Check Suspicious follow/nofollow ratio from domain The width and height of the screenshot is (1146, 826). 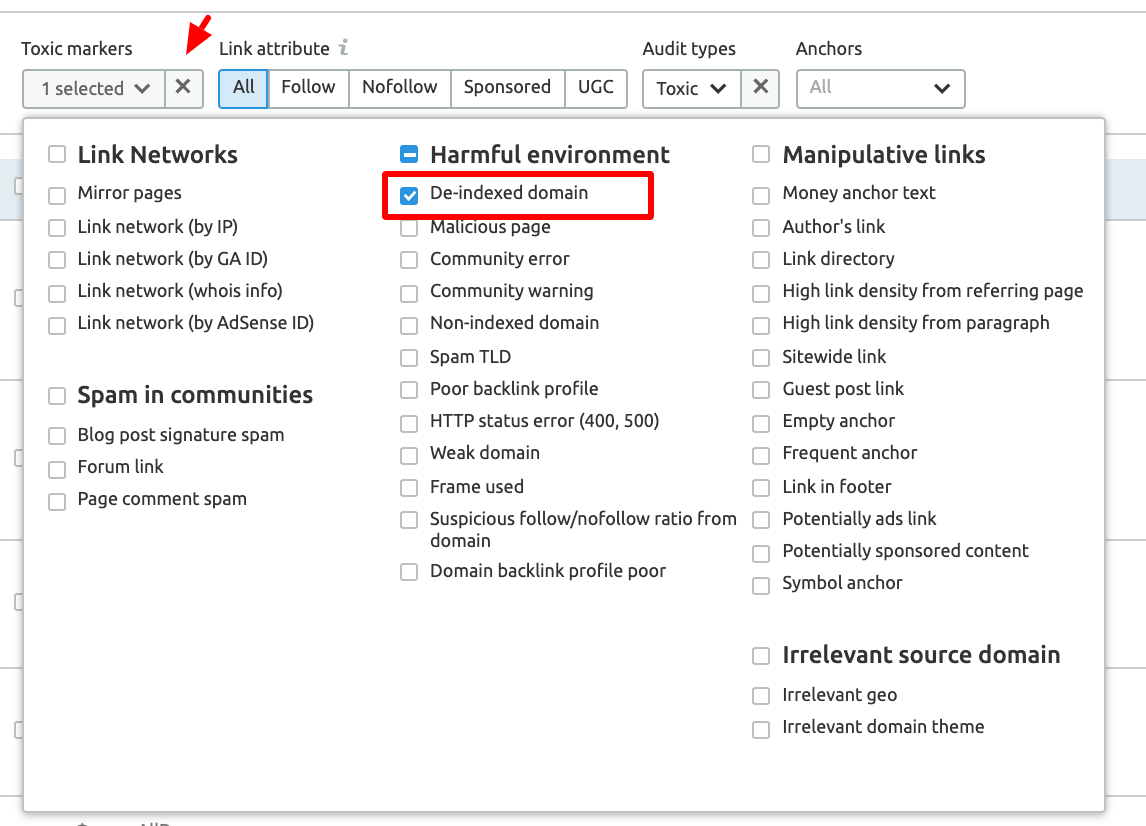click(x=409, y=520)
